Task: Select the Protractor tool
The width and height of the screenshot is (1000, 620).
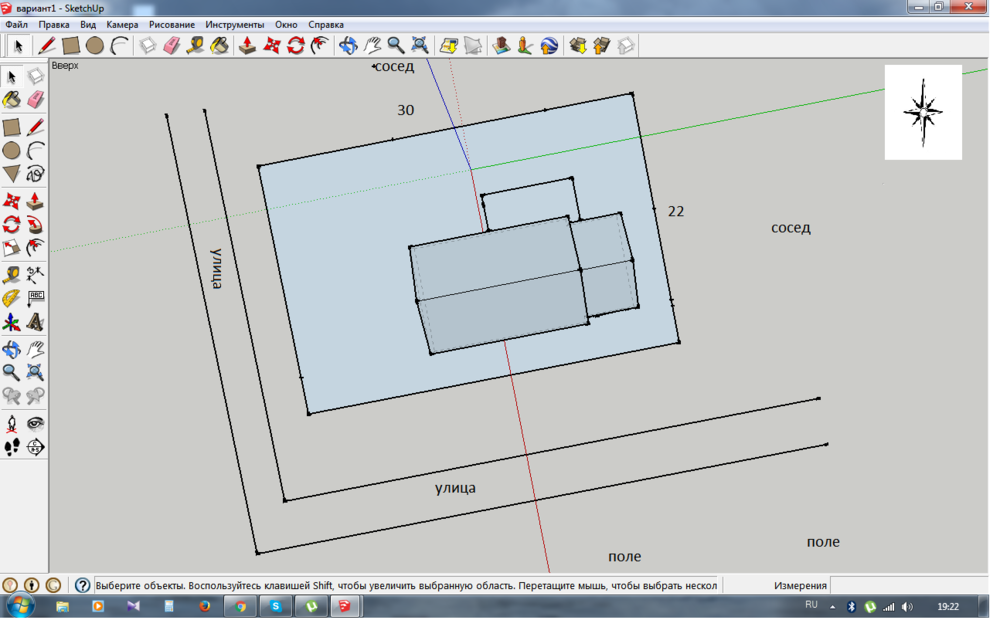Action: [11, 298]
